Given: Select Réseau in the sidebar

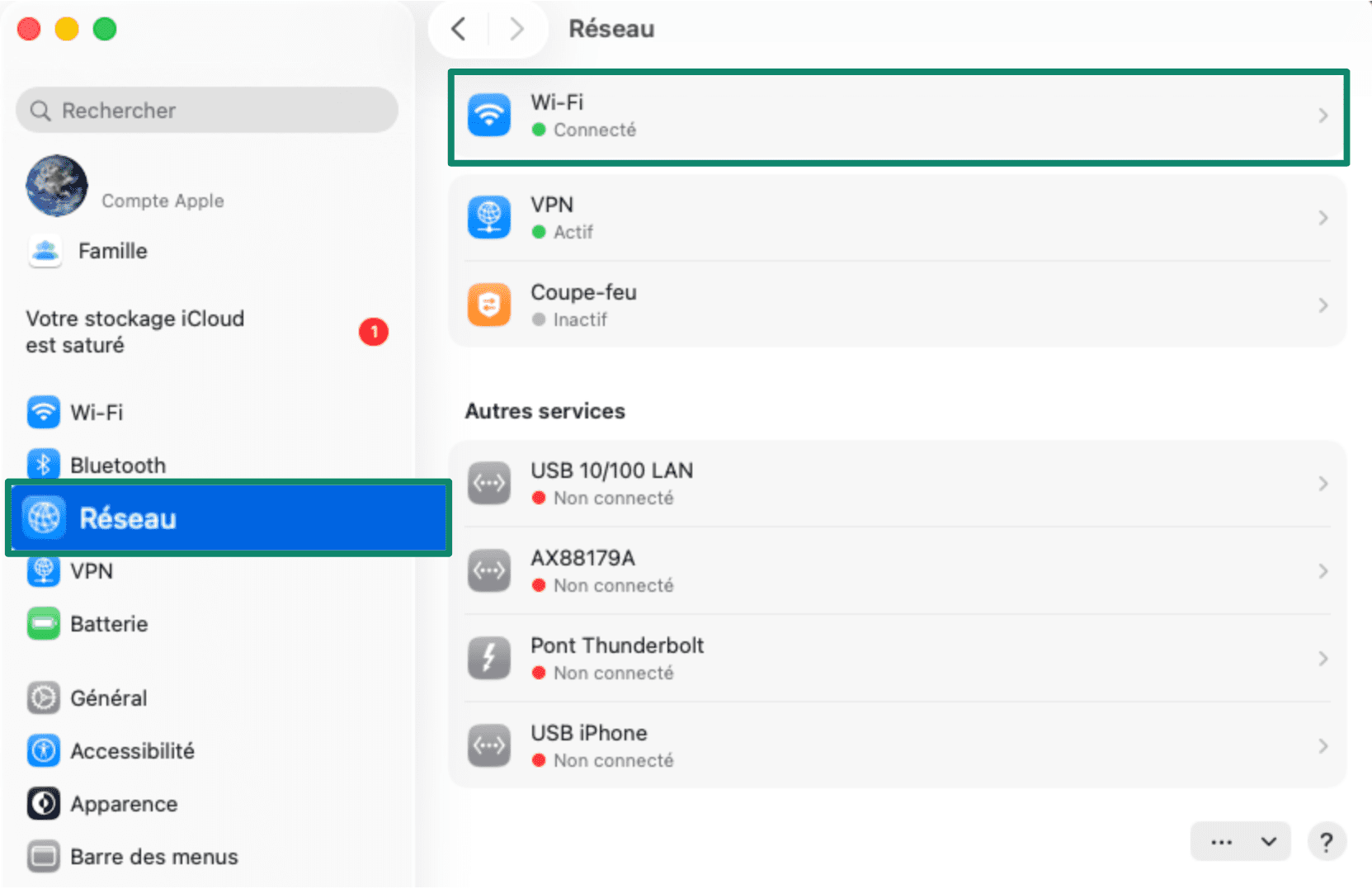Looking at the screenshot, I should point(128,518).
